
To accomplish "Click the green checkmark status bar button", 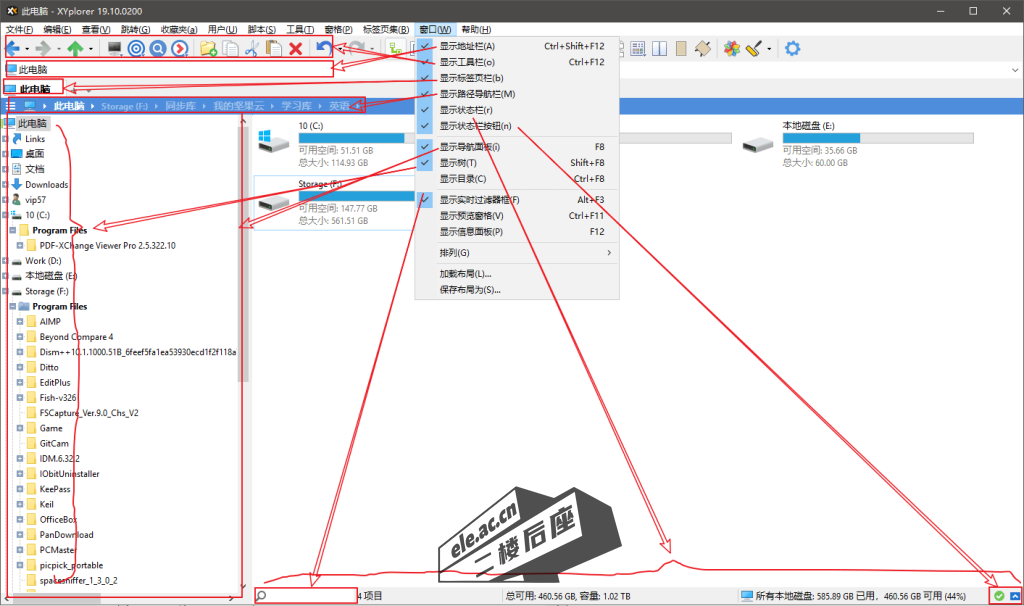I will (998, 596).
